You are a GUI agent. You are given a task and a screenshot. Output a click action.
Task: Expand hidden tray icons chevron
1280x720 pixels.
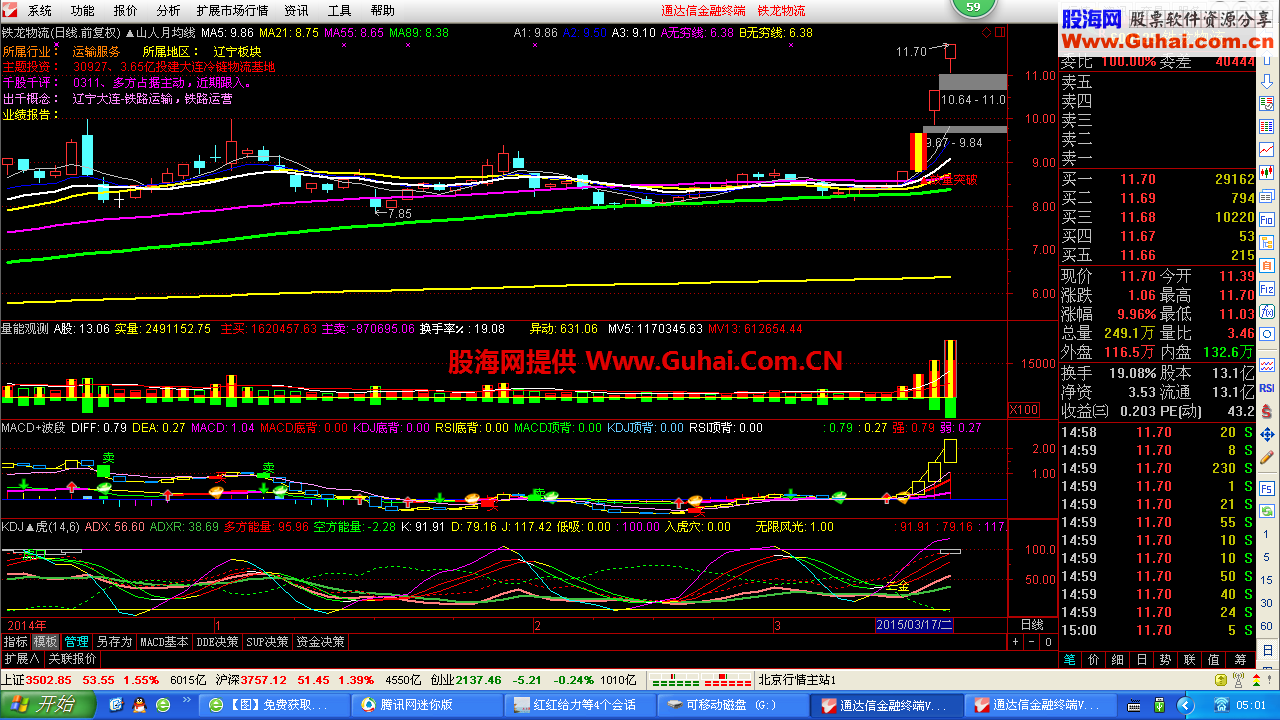tap(1186, 705)
